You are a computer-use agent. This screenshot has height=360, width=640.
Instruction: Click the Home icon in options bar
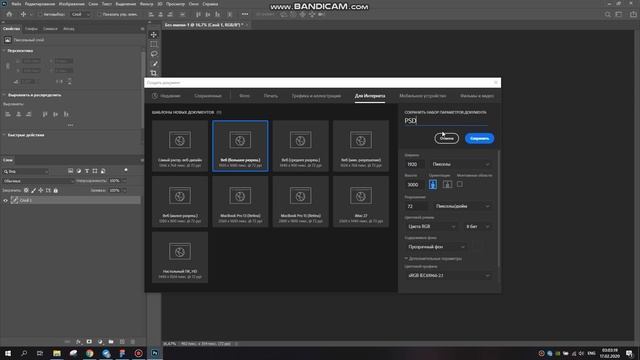point(9,14)
